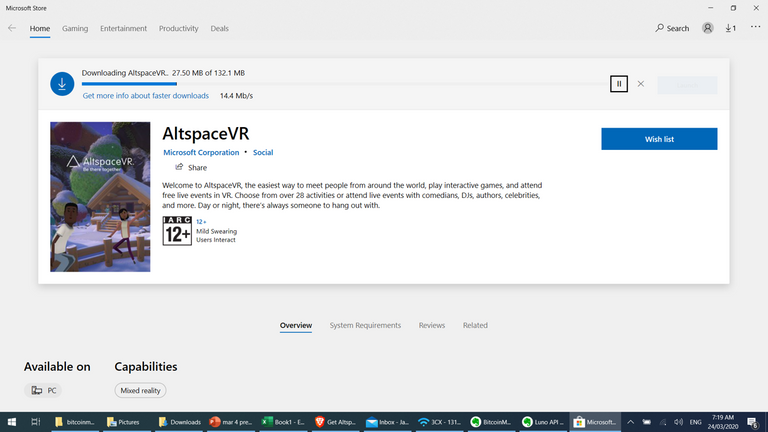Switch to the PowerPoint mar 4 presentation
Image resolution: width=768 pixels, height=432 pixels.
point(231,422)
